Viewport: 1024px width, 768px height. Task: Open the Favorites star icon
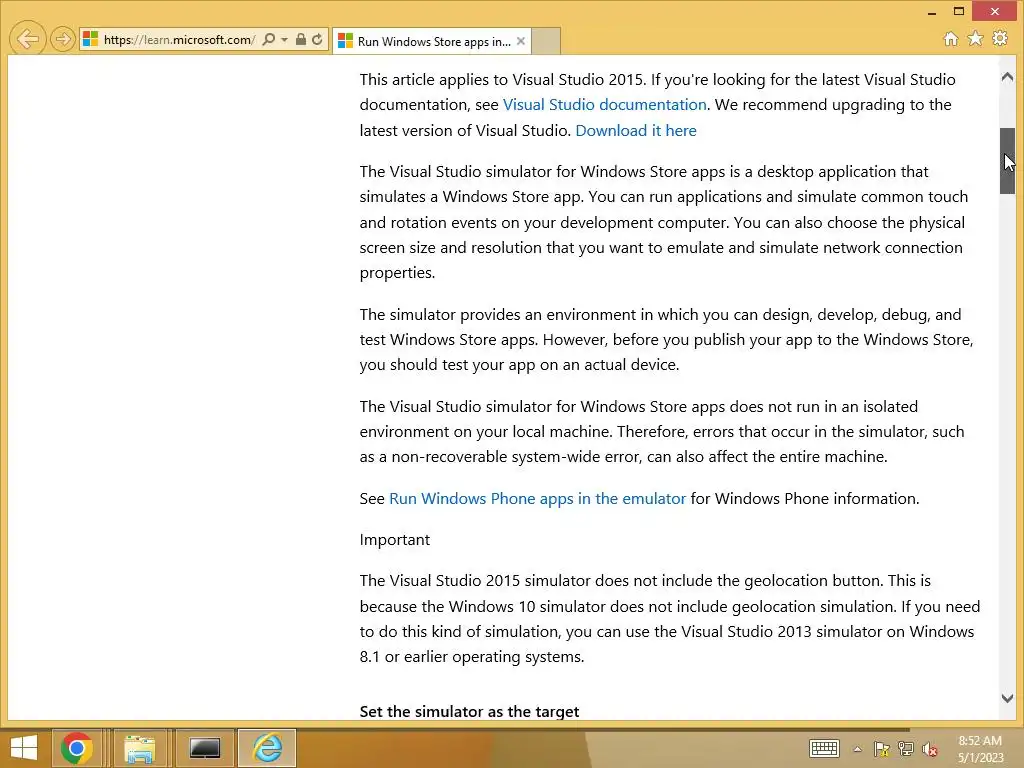(975, 39)
